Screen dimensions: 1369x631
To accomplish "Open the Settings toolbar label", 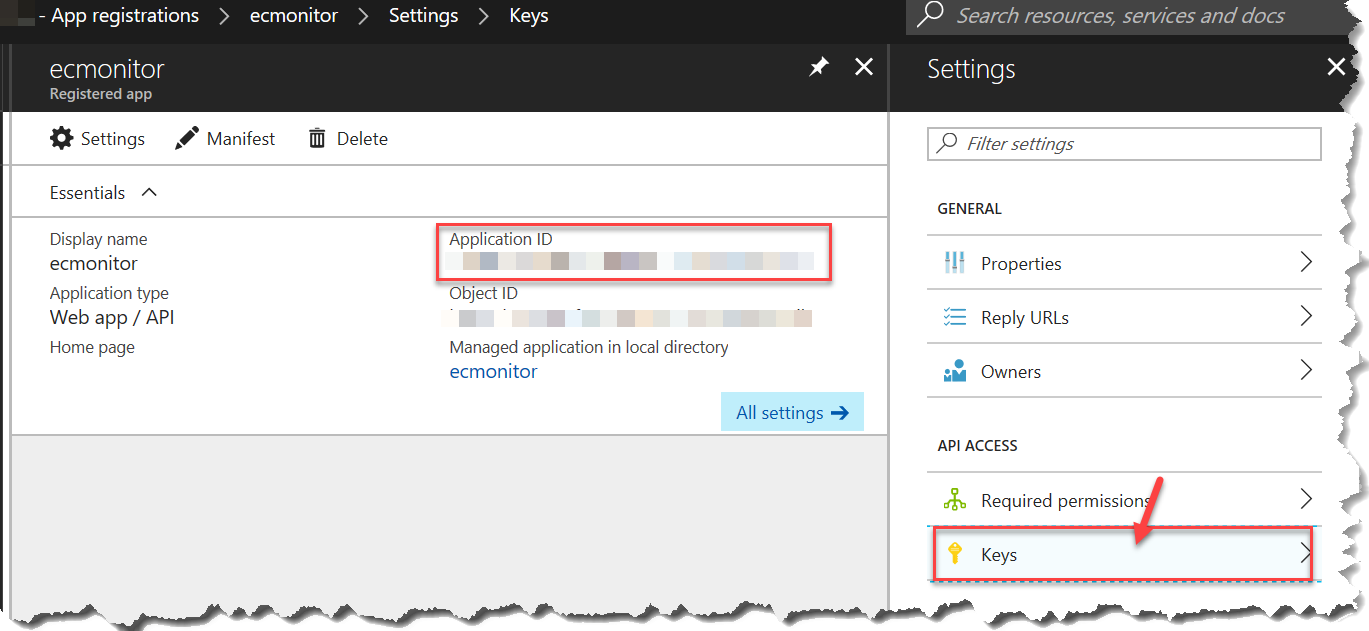I will [113, 139].
